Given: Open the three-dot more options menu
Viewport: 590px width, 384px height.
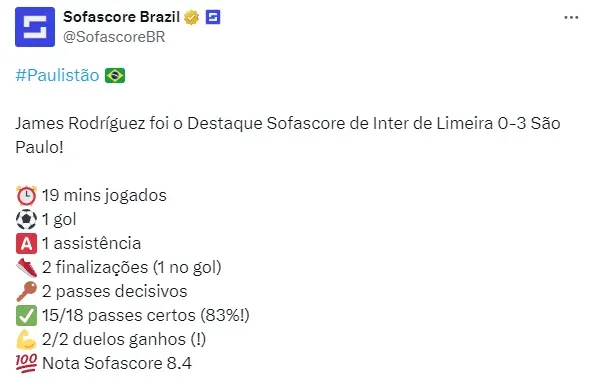Looking at the screenshot, I should 571,17.
